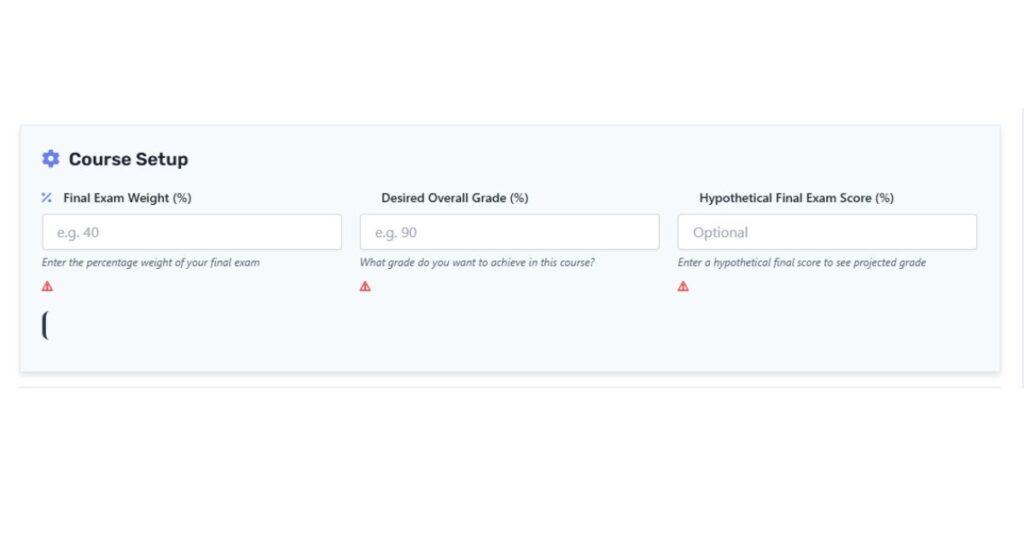1024x536 pixels.
Task: Click the Desired Overall Grade (%) label
Action: [x=454, y=198]
